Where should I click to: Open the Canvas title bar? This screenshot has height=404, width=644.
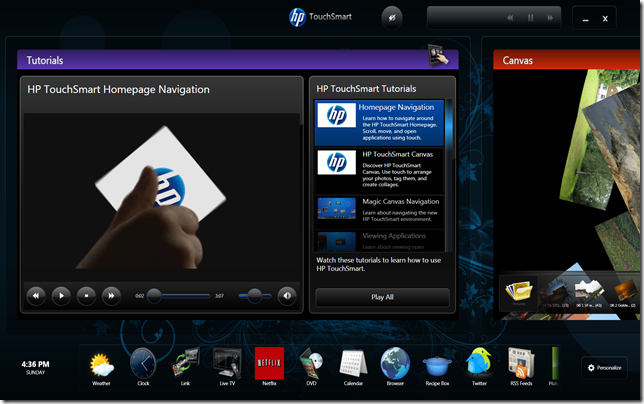pos(568,60)
